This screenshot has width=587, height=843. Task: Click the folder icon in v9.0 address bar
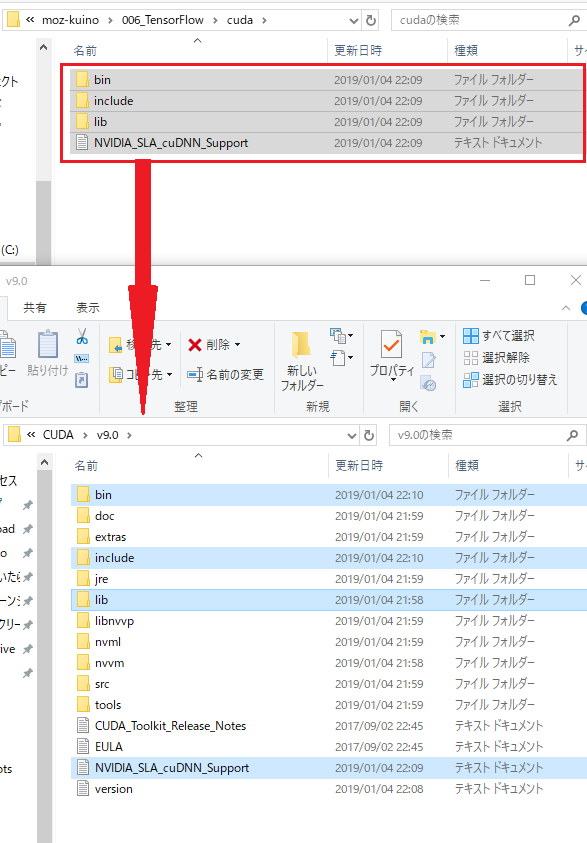[x=15, y=434]
